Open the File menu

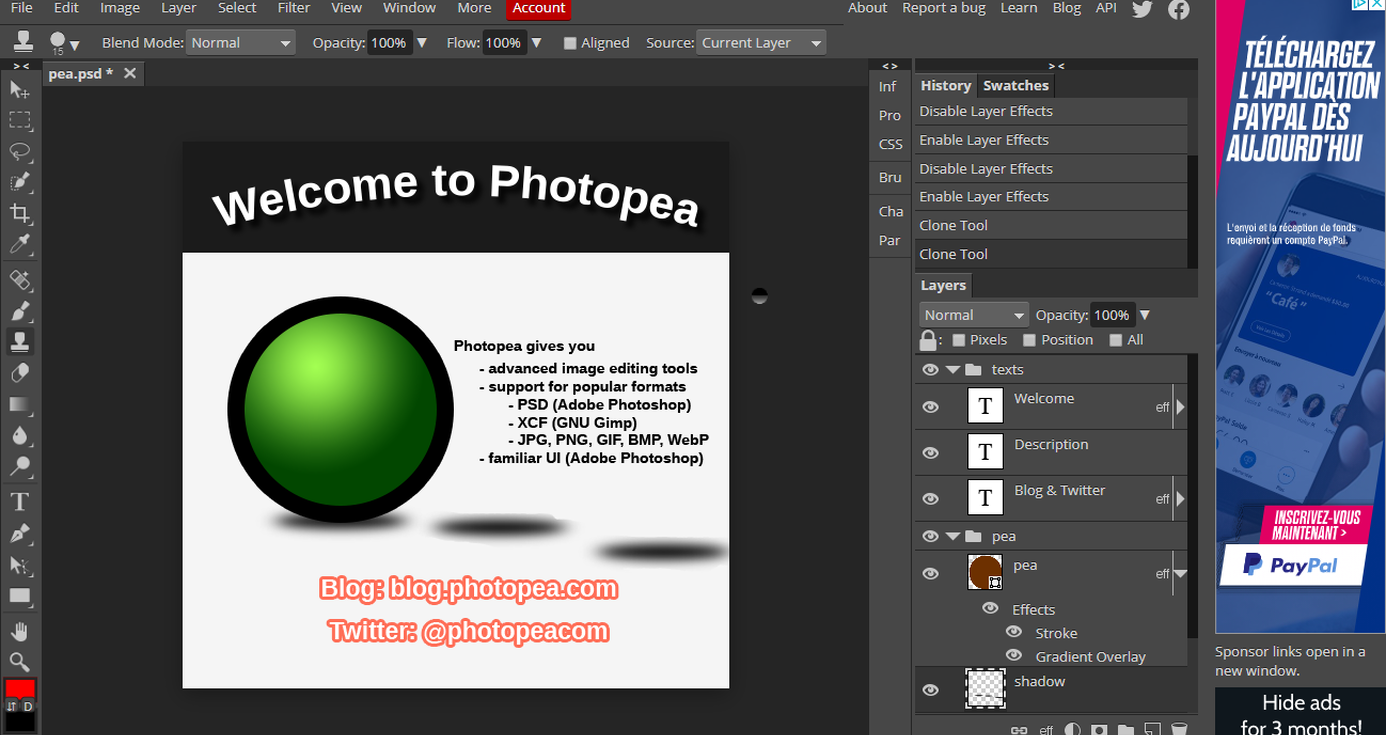[x=21, y=8]
